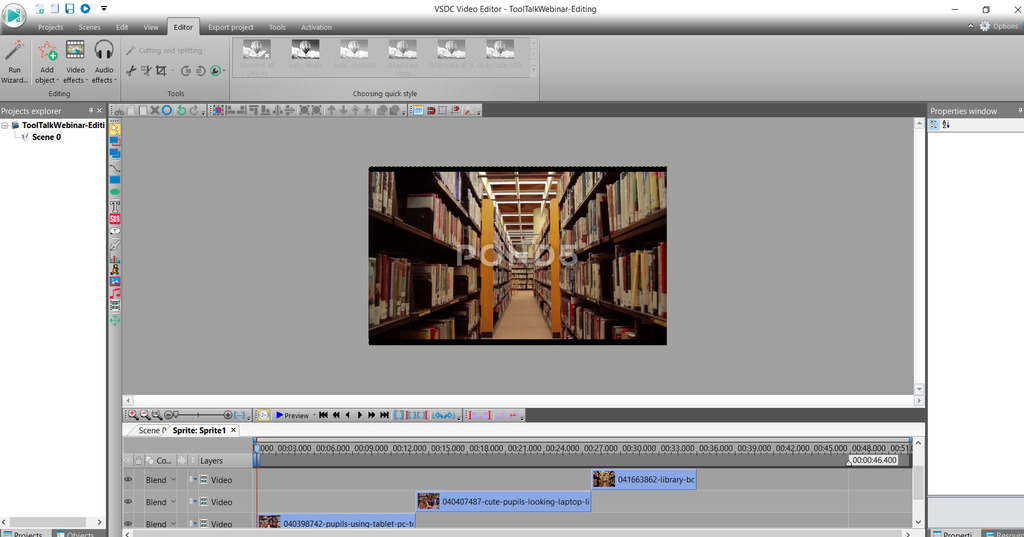Click the timeline zoom in magnifier

pos(133,415)
